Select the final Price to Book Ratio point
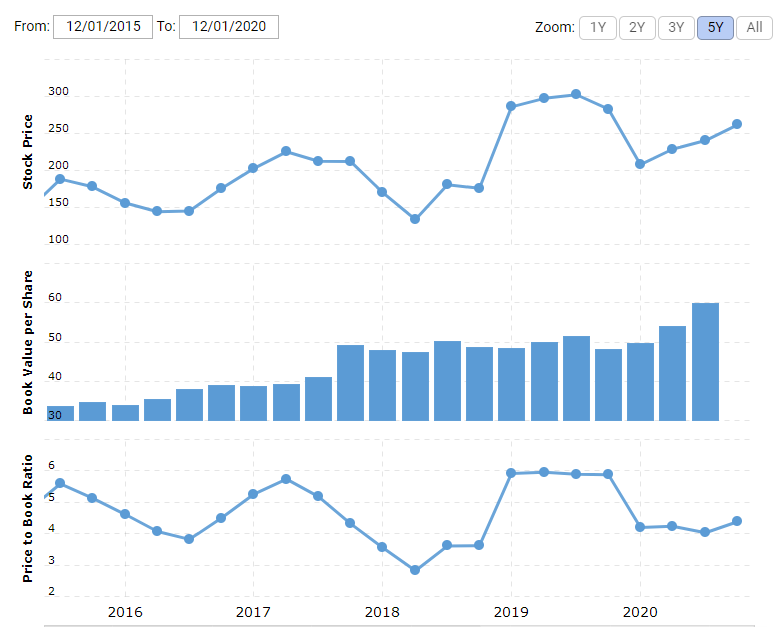This screenshot has width=777, height=627. [x=737, y=521]
